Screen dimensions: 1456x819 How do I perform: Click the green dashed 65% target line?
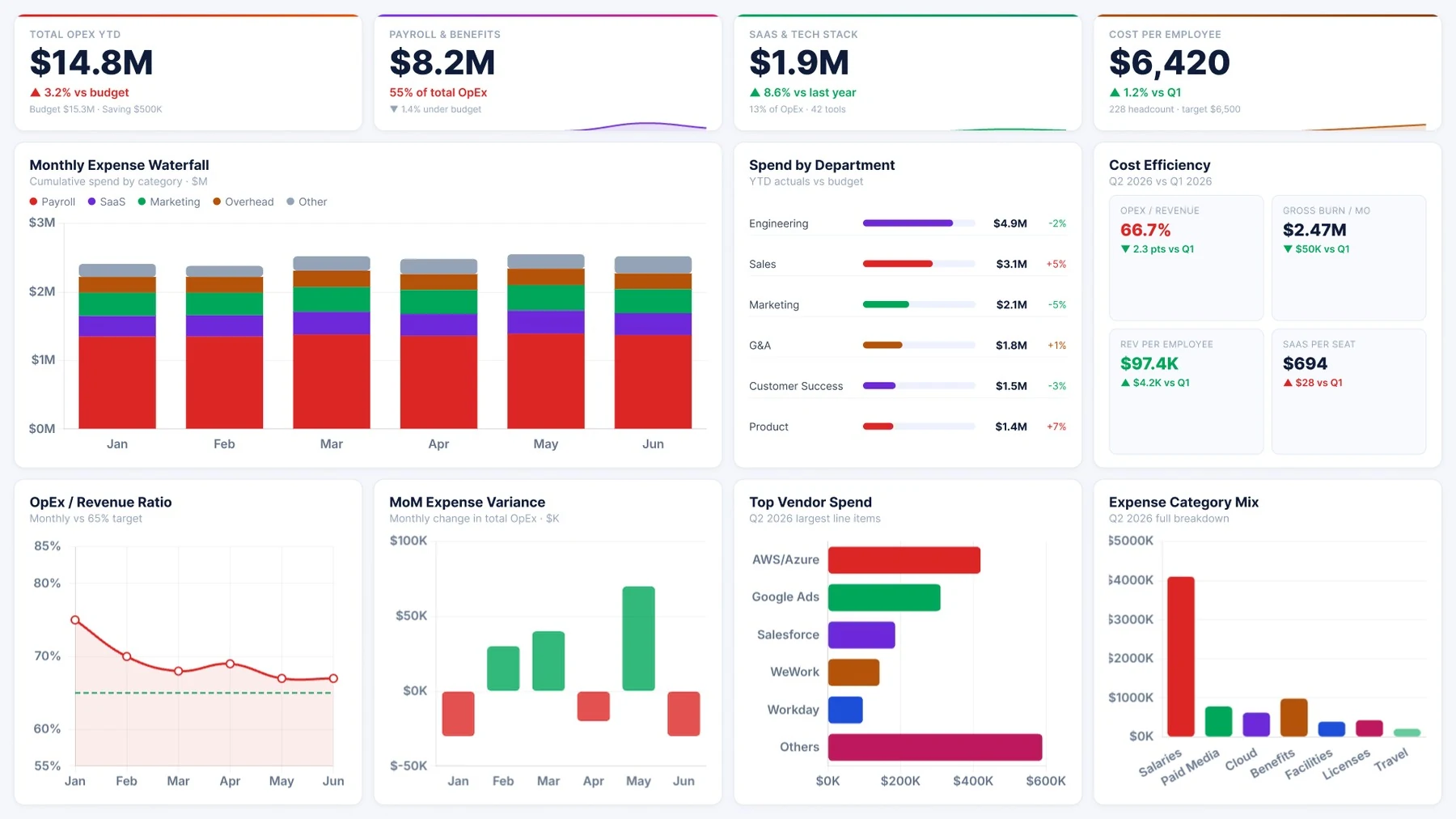tap(204, 693)
